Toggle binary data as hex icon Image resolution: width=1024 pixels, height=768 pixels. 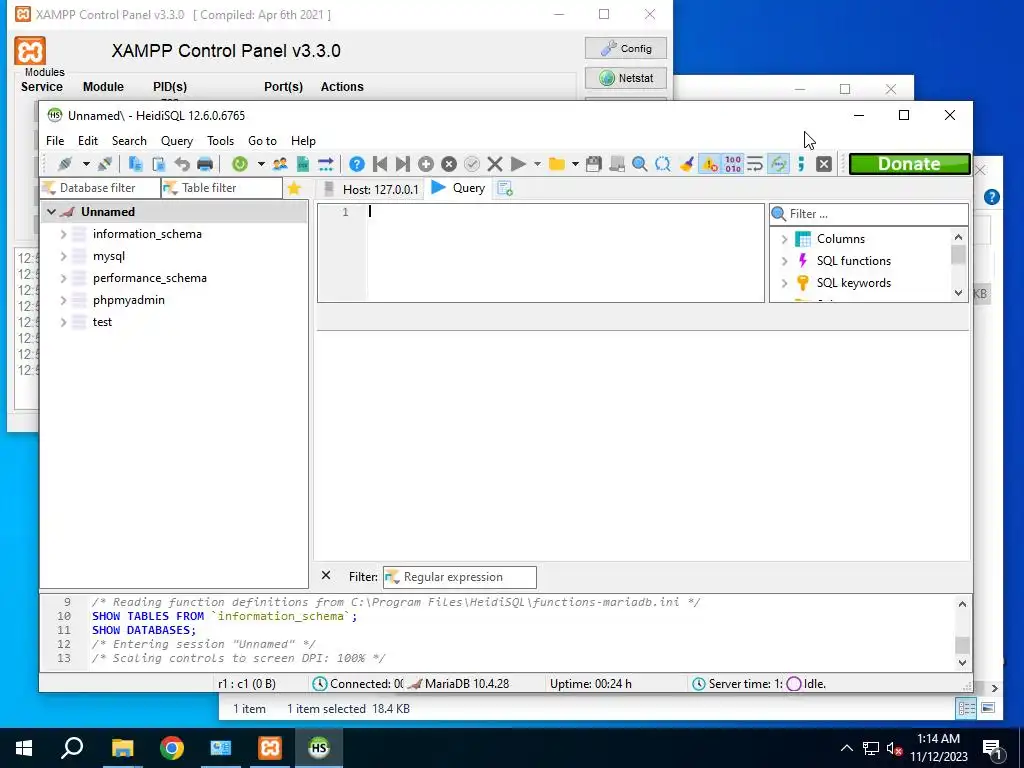pos(733,164)
